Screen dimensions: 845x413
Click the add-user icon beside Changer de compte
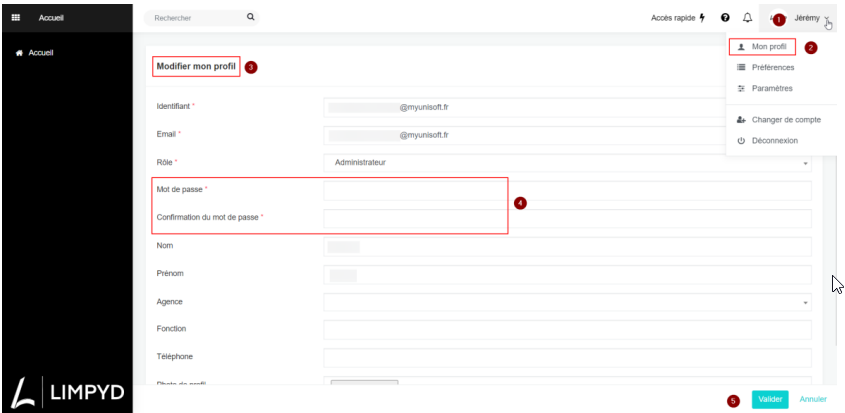(741, 120)
